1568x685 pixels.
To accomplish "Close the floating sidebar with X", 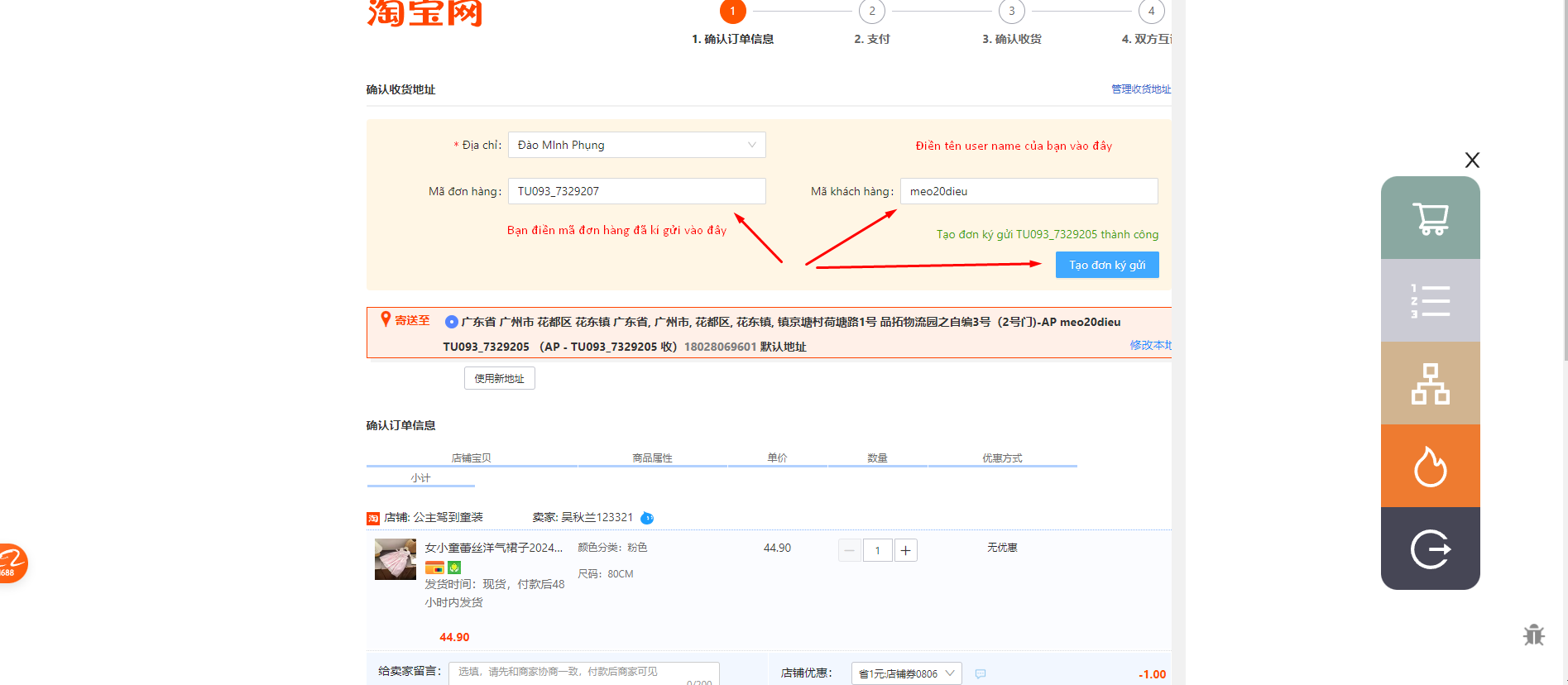I will [1472, 160].
